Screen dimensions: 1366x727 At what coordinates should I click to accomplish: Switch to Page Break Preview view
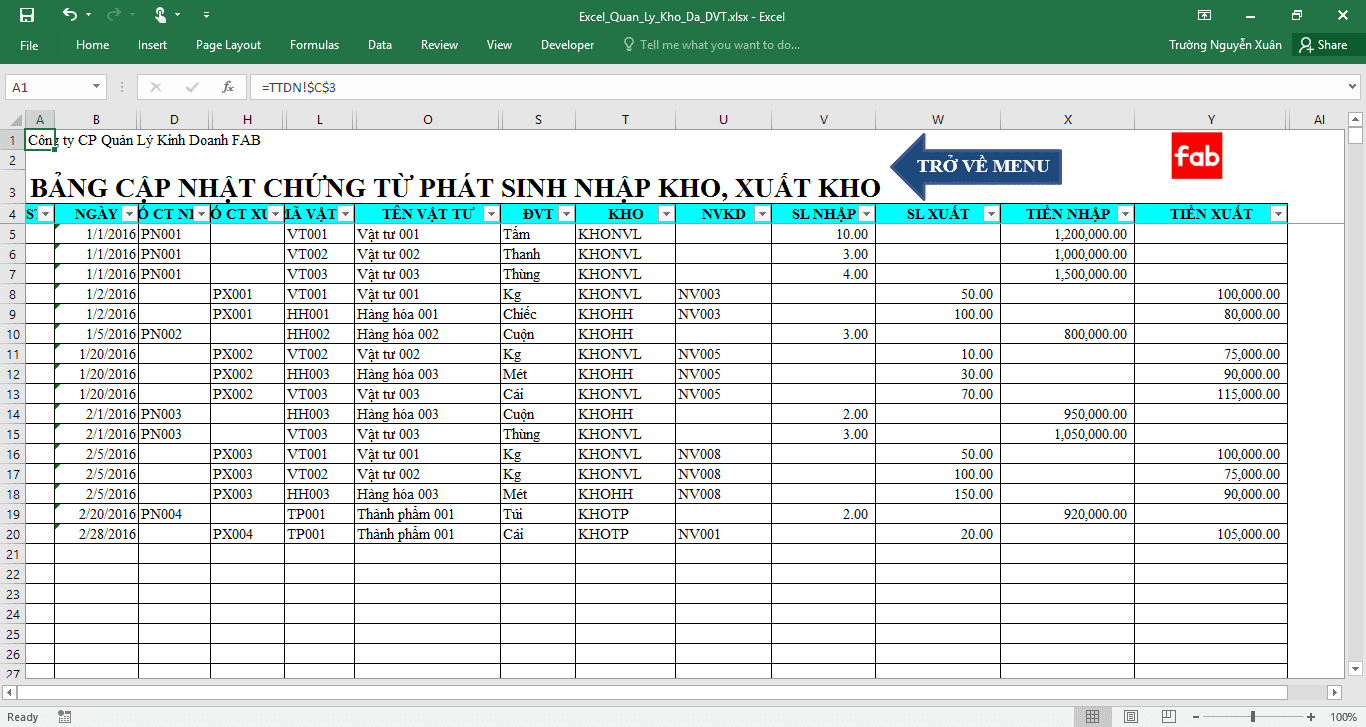point(1167,716)
